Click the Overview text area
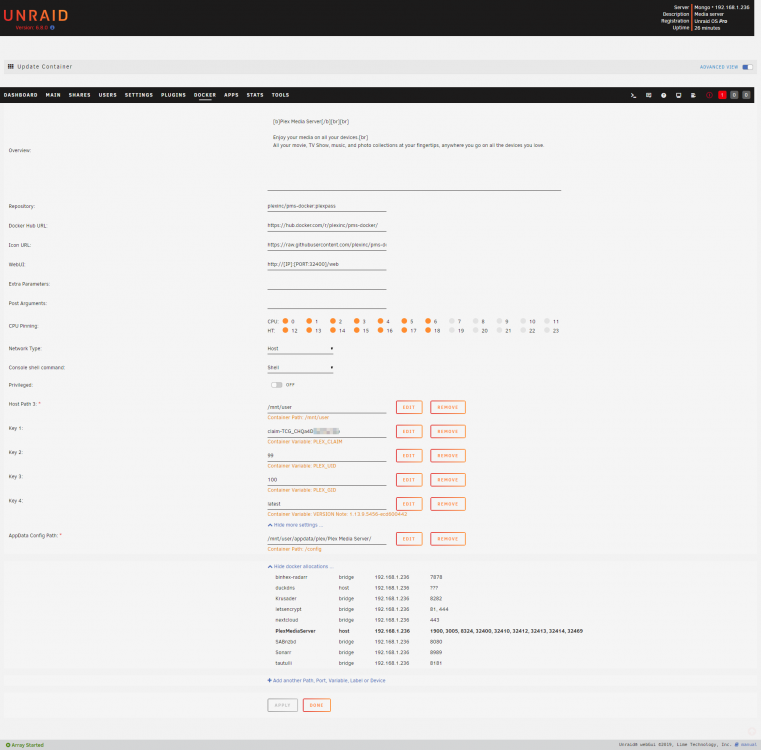Viewport: 761px width, 750px height. [414, 152]
